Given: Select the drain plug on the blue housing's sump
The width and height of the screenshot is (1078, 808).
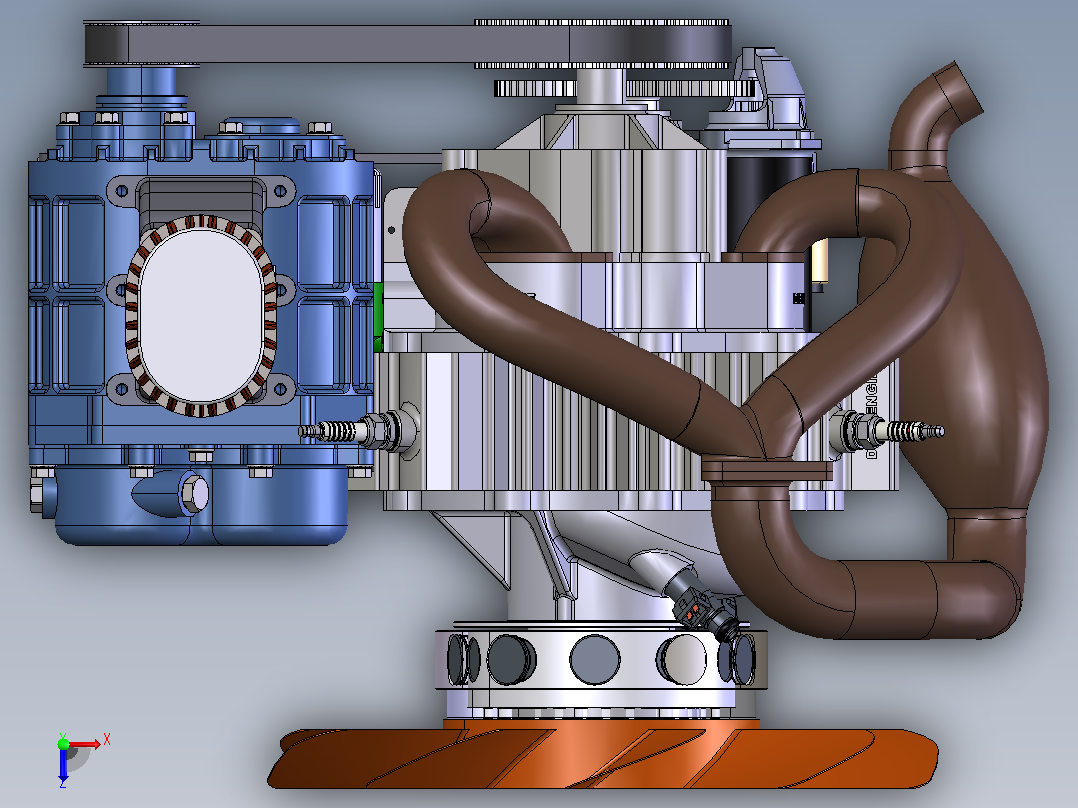Looking at the screenshot, I should 195,494.
